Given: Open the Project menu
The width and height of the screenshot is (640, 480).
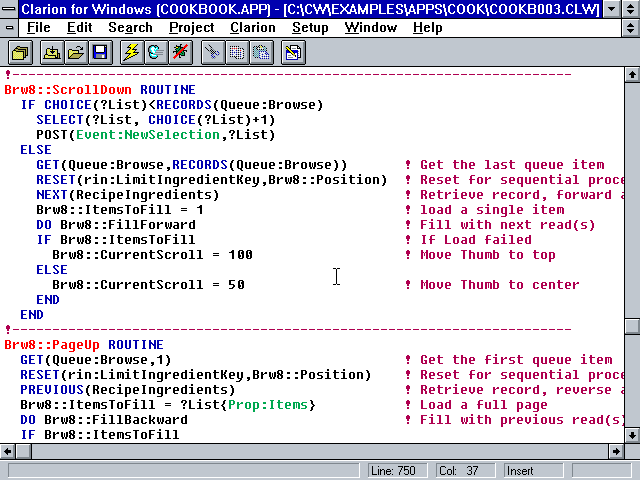Looking at the screenshot, I should click(x=191, y=27).
